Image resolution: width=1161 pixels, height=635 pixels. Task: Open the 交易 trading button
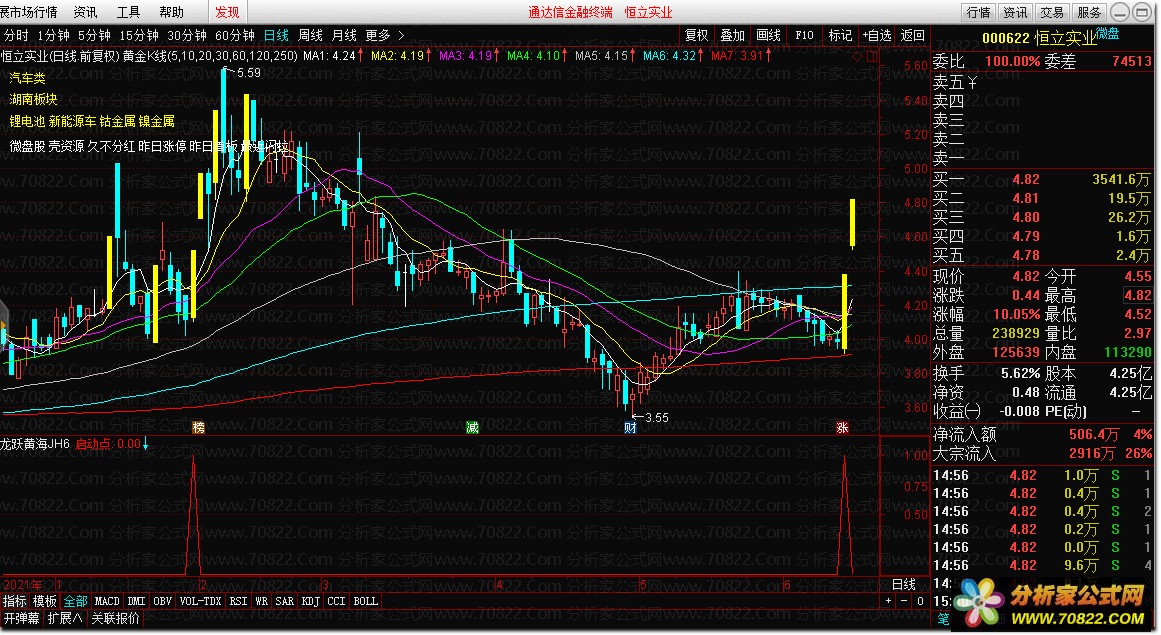pyautogui.click(x=1051, y=13)
